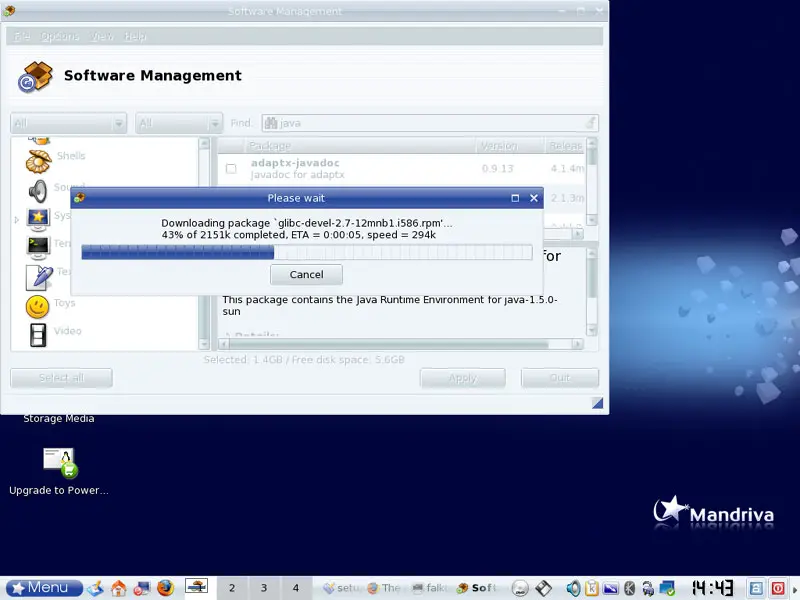Open the View menu in Software Management
Screen dimensions: 800x600
(102, 36)
